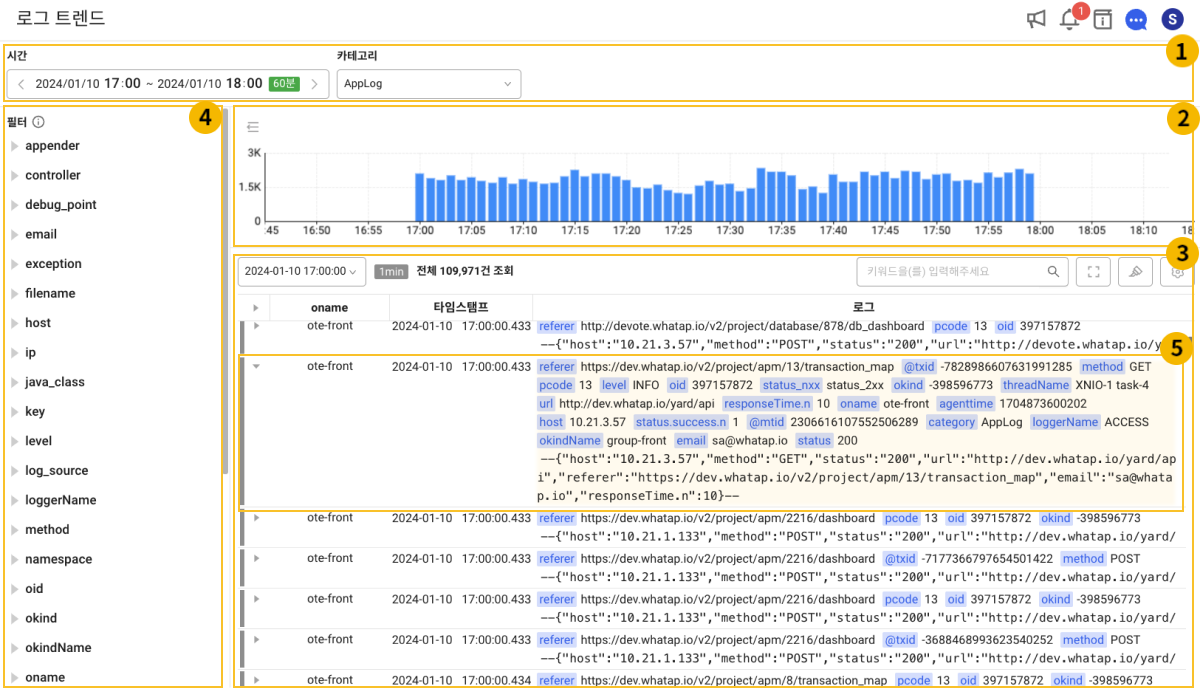Expand the key filter

tap(15, 411)
